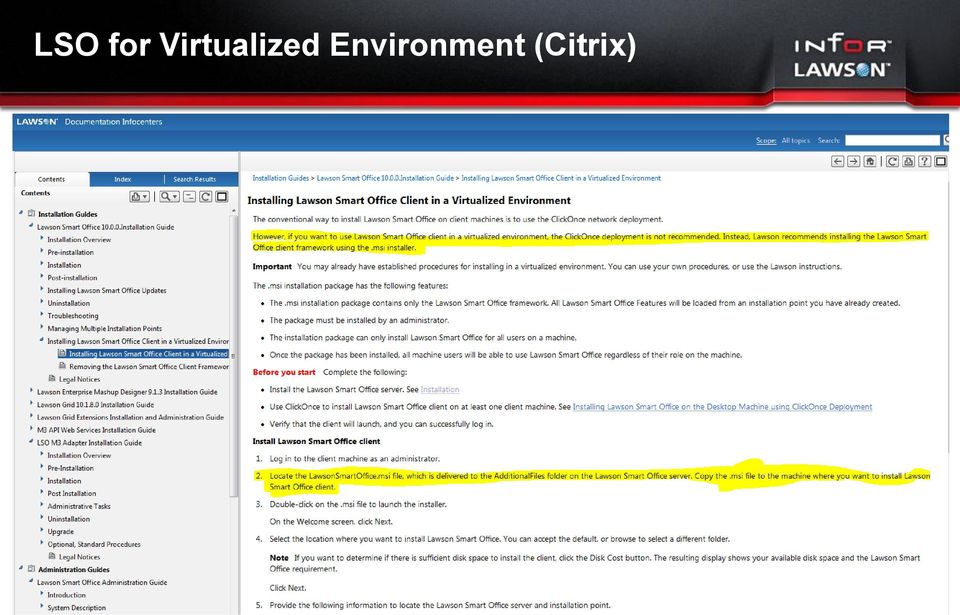
Task: Expand the Upgrade tree node
Action: (x=42, y=531)
